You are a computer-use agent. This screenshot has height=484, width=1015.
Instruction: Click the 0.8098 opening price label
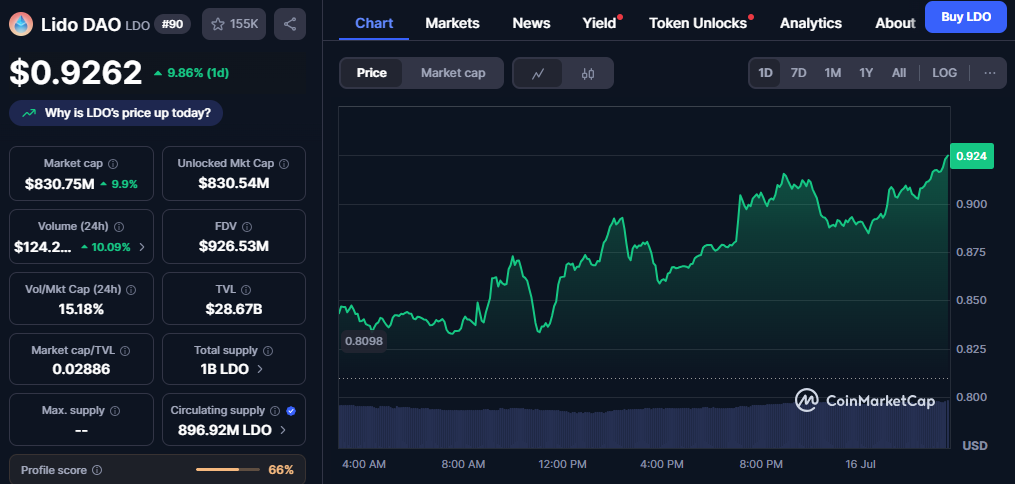363,341
